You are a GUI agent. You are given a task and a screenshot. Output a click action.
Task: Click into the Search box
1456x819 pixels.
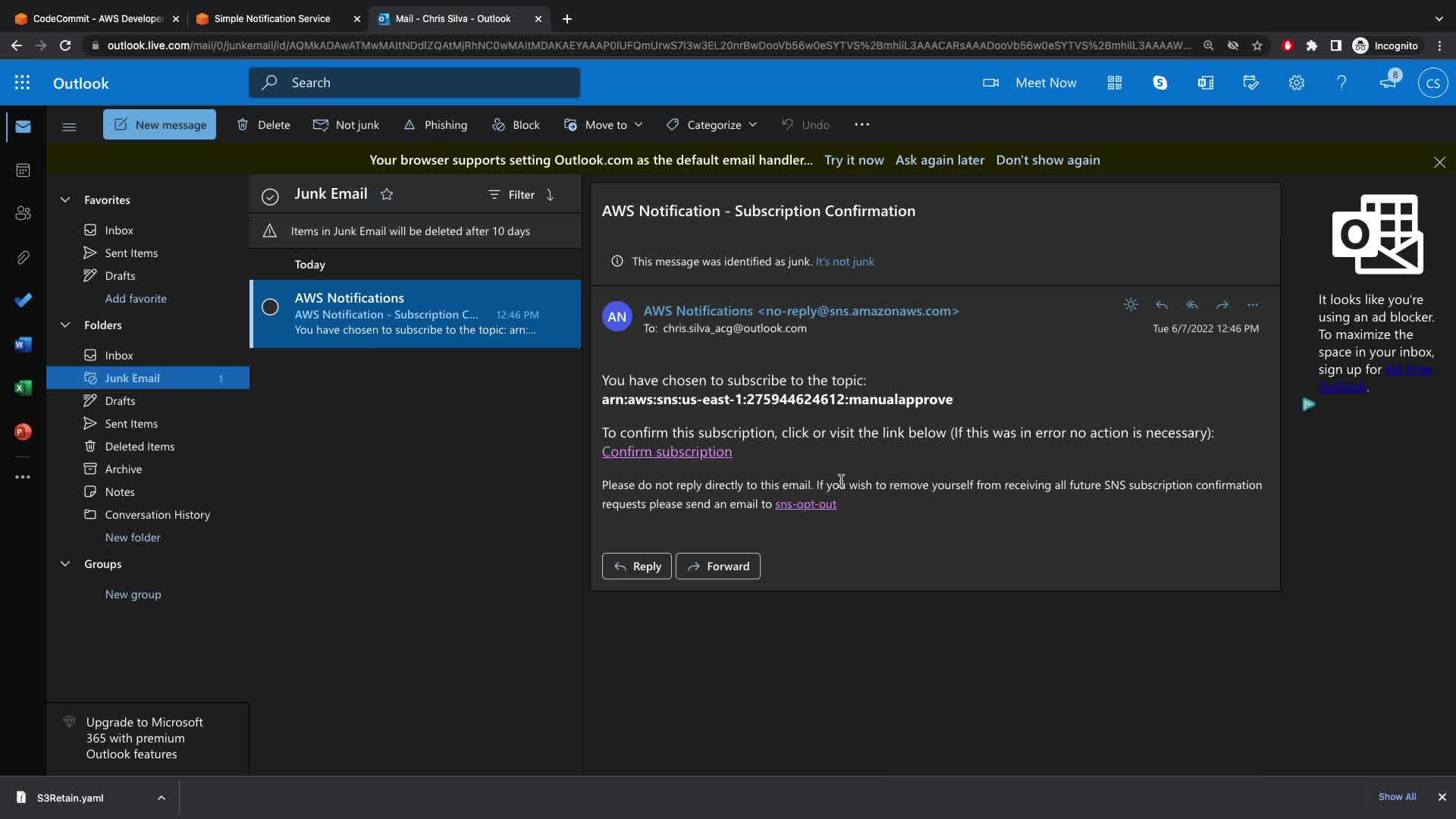point(414,83)
